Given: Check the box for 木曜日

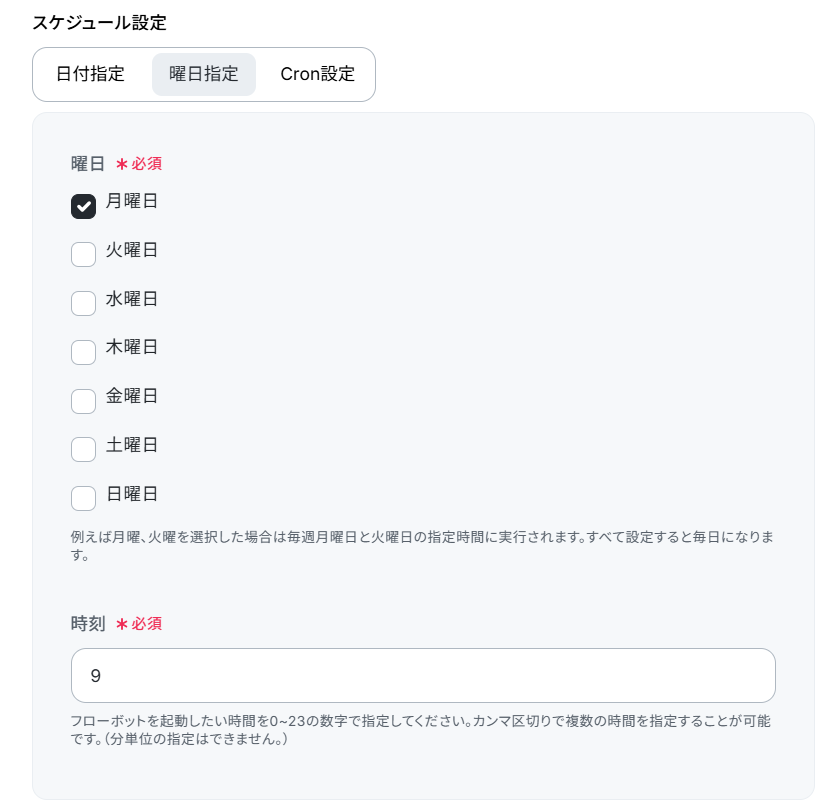Looking at the screenshot, I should pyautogui.click(x=83, y=352).
